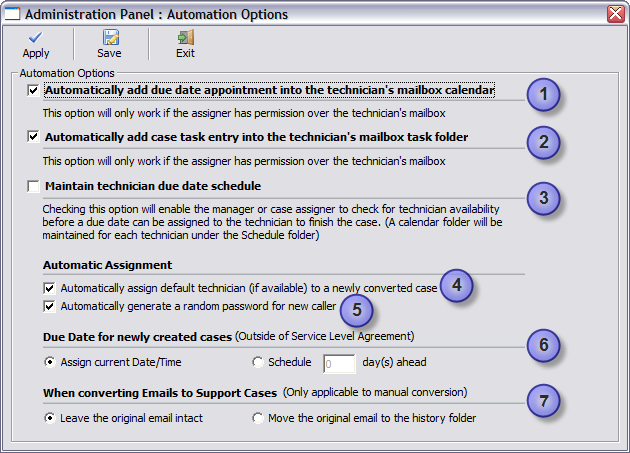Click '(Only applicable to manual conversion)' text
630x453 pixels.
tap(375, 392)
